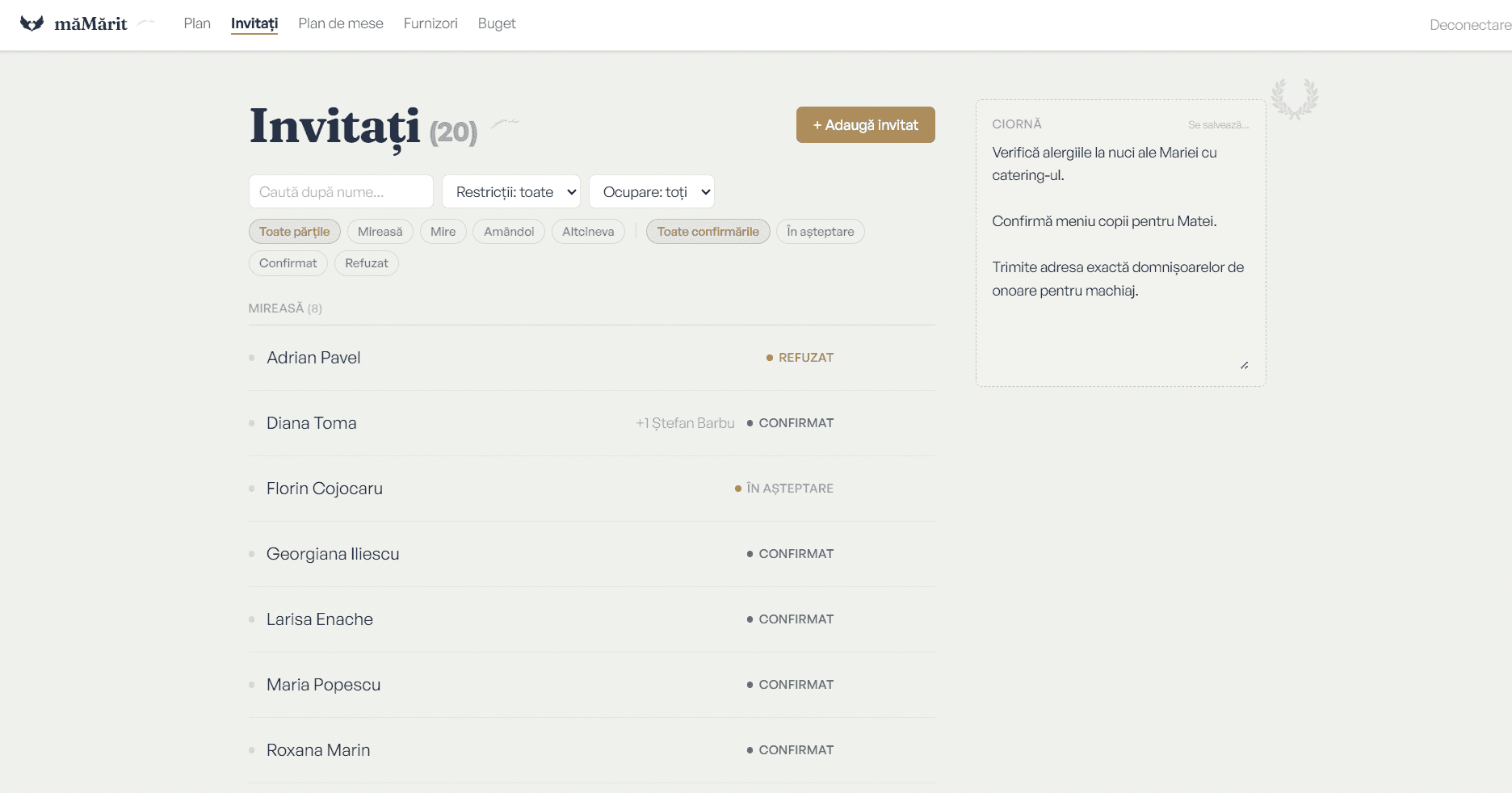Image resolution: width=1512 pixels, height=793 pixels.
Task: Click CONFIRMAT status for Roxana Marin
Action: click(x=790, y=750)
